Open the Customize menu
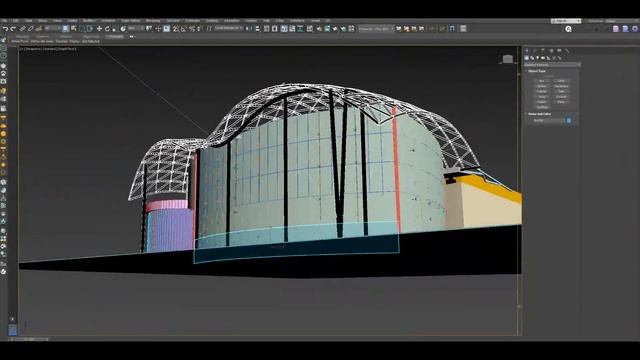Screen dimensions: 640x360 [x=193, y=20]
